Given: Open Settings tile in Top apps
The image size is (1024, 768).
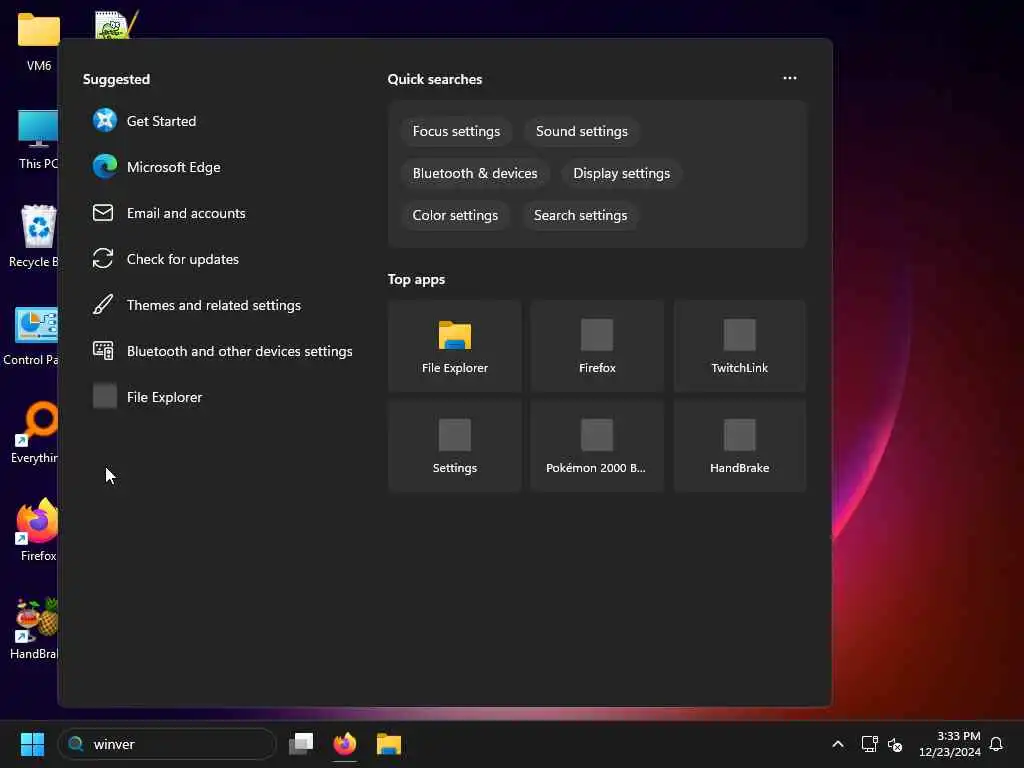Looking at the screenshot, I should [455, 446].
